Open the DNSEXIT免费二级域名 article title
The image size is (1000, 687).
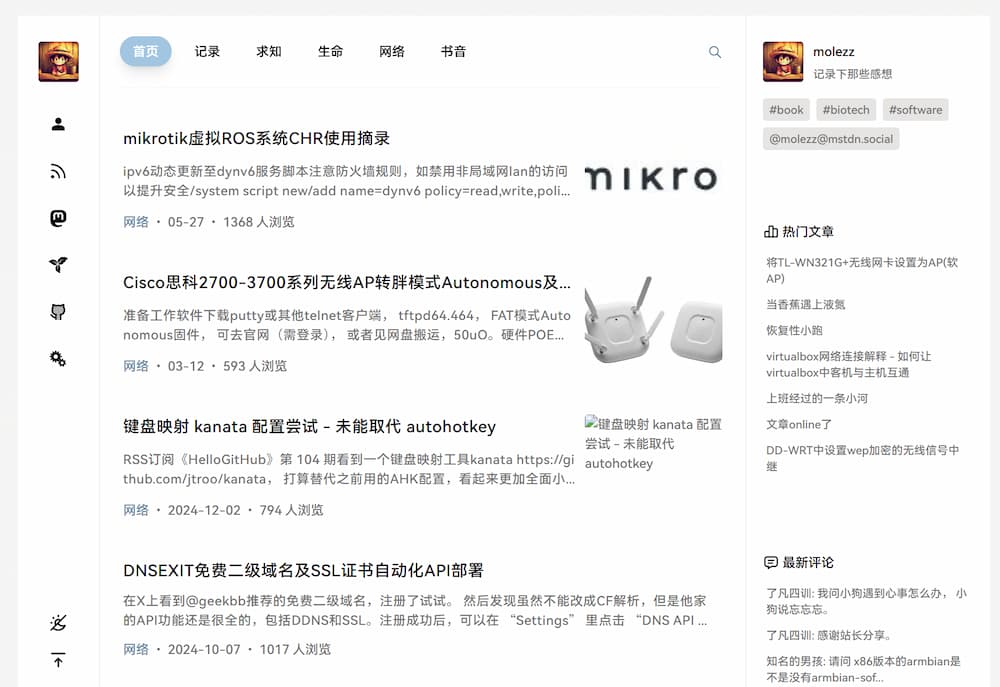click(x=304, y=570)
